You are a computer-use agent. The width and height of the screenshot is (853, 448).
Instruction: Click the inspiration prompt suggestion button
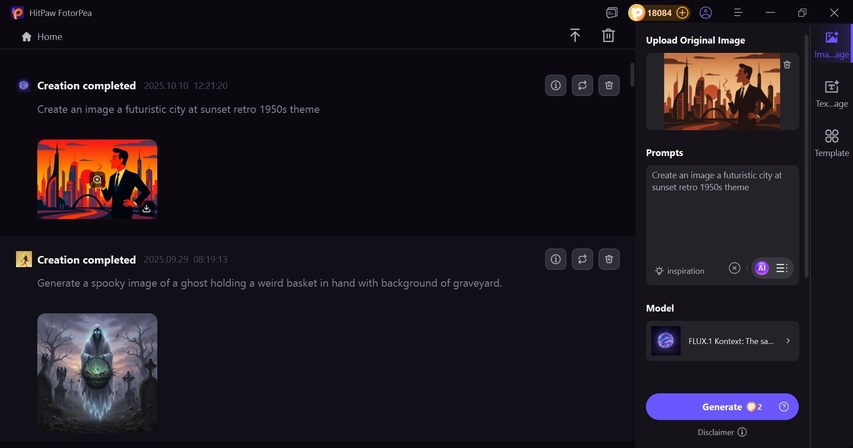(680, 271)
